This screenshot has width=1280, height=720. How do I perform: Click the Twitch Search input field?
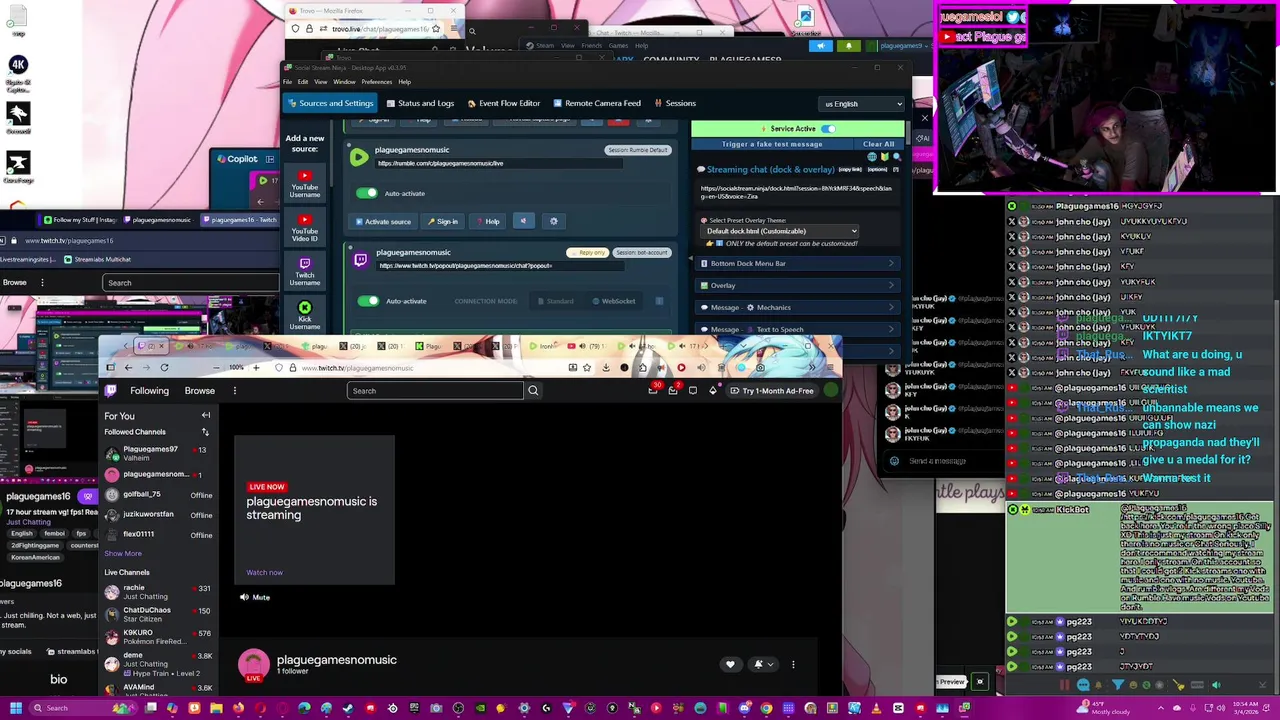click(x=435, y=391)
